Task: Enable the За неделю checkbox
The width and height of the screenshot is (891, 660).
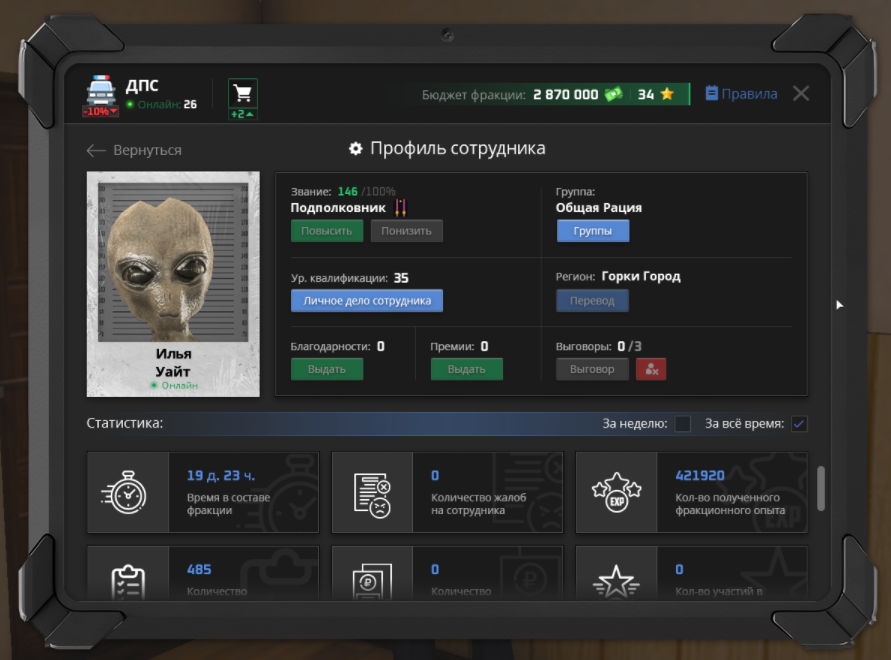Action: click(682, 424)
